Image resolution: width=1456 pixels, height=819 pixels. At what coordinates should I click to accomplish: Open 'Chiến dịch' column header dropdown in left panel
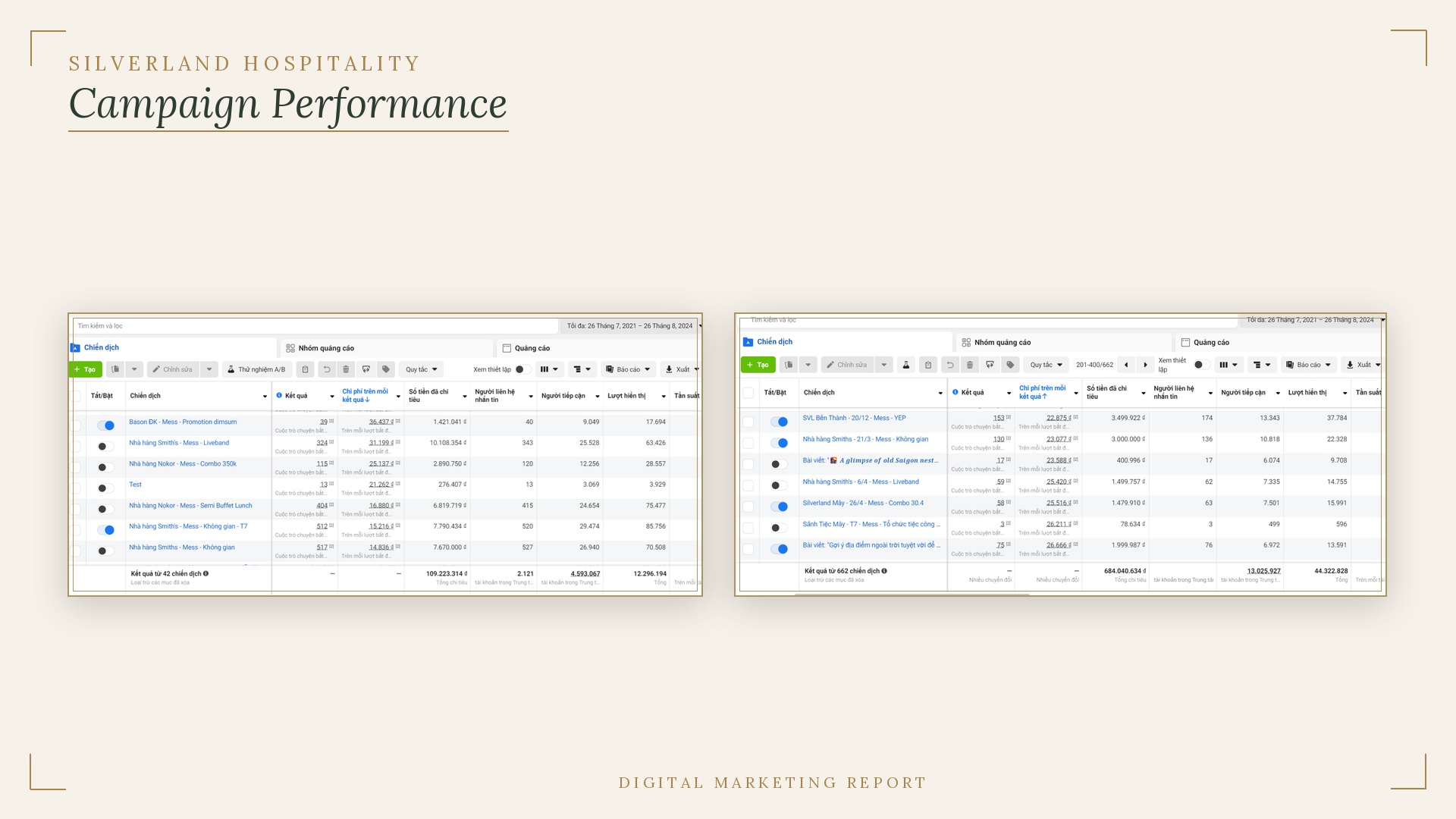pos(265,396)
